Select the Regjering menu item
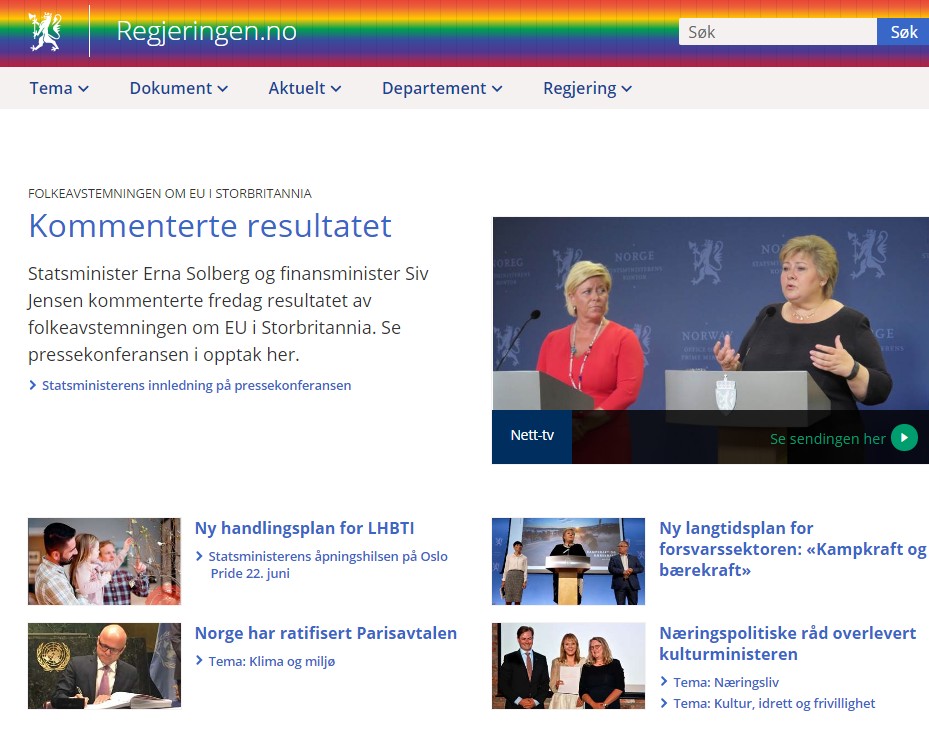Image resolution: width=929 pixels, height=752 pixels. click(x=587, y=88)
